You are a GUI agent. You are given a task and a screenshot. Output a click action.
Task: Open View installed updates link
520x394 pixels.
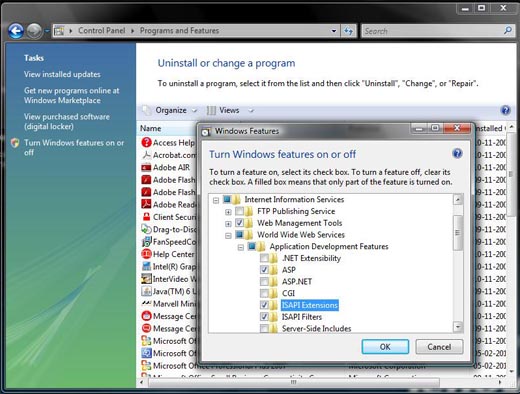62,74
